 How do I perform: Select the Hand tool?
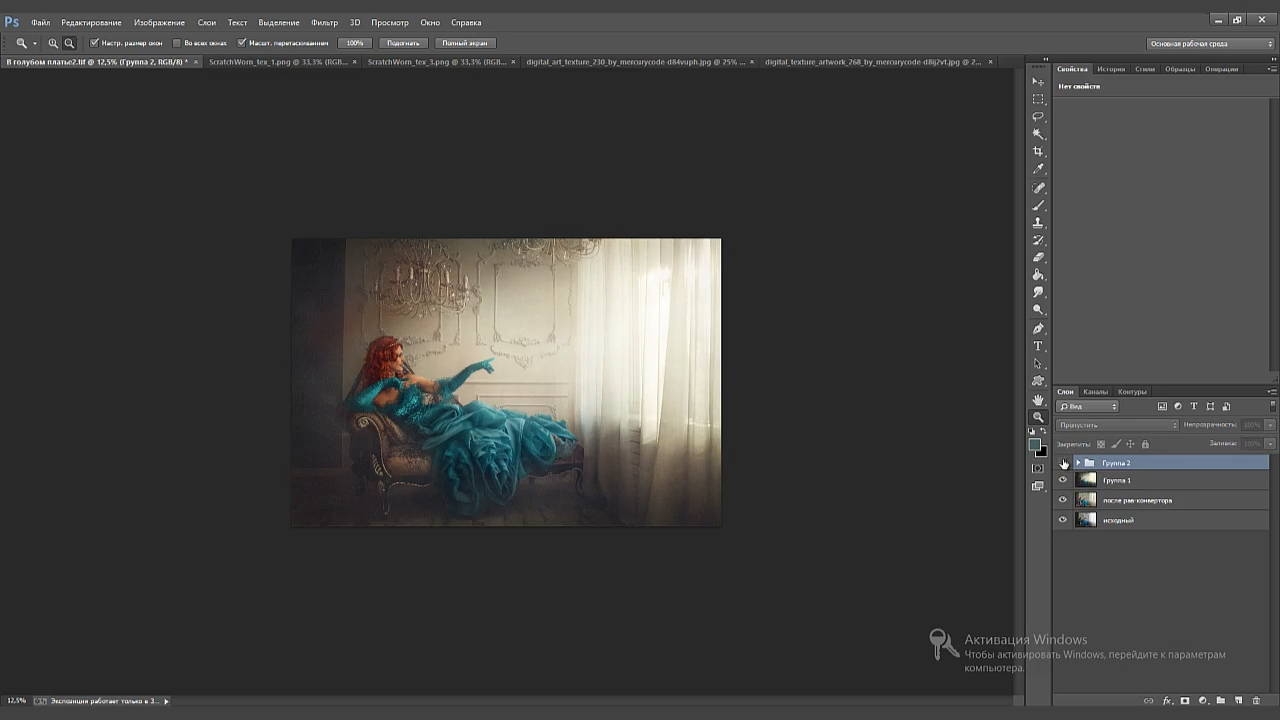pos(1038,400)
